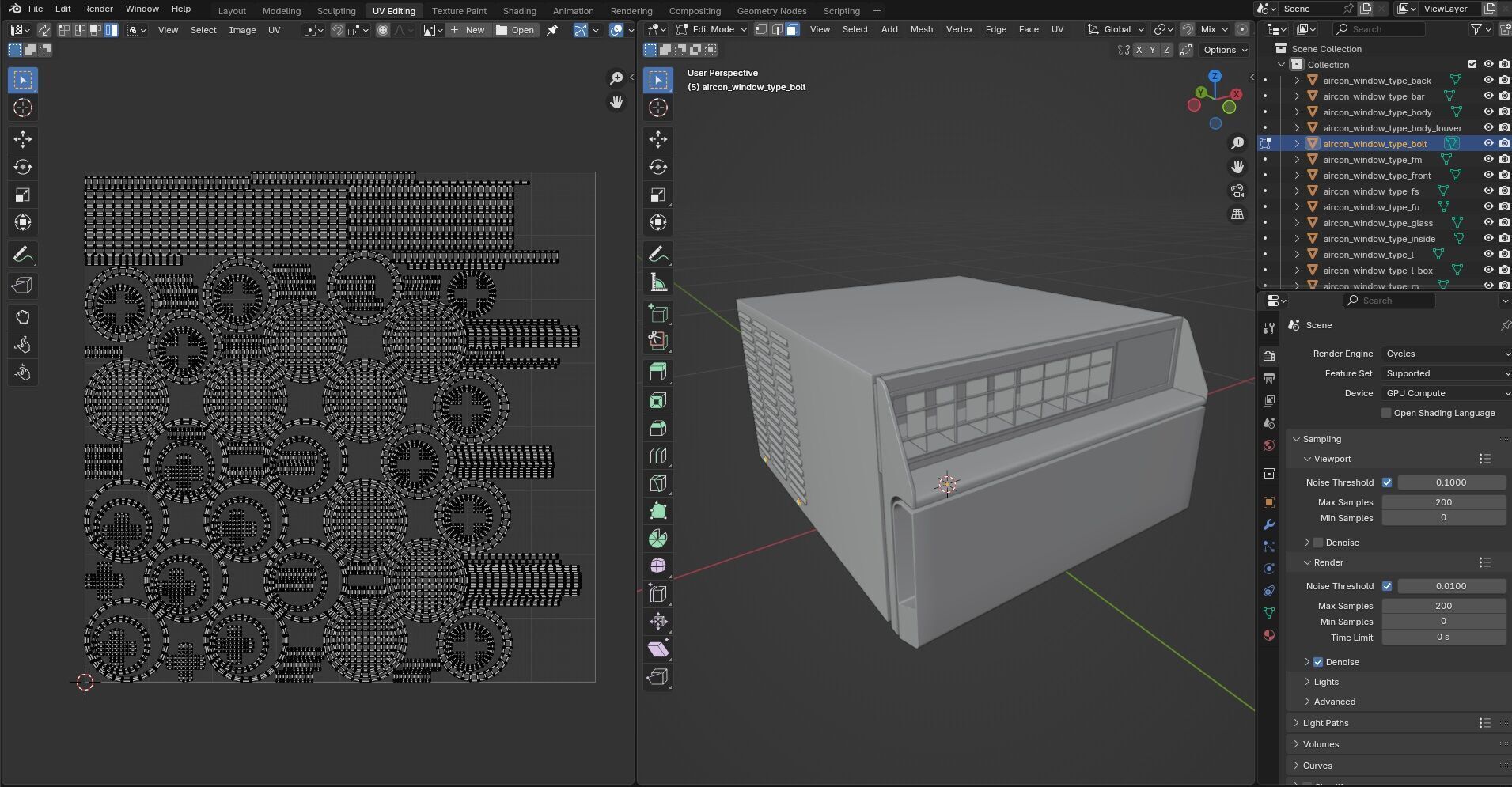The height and width of the screenshot is (787, 1512).
Task: Toggle camera view in 3D viewport
Action: [x=1237, y=191]
